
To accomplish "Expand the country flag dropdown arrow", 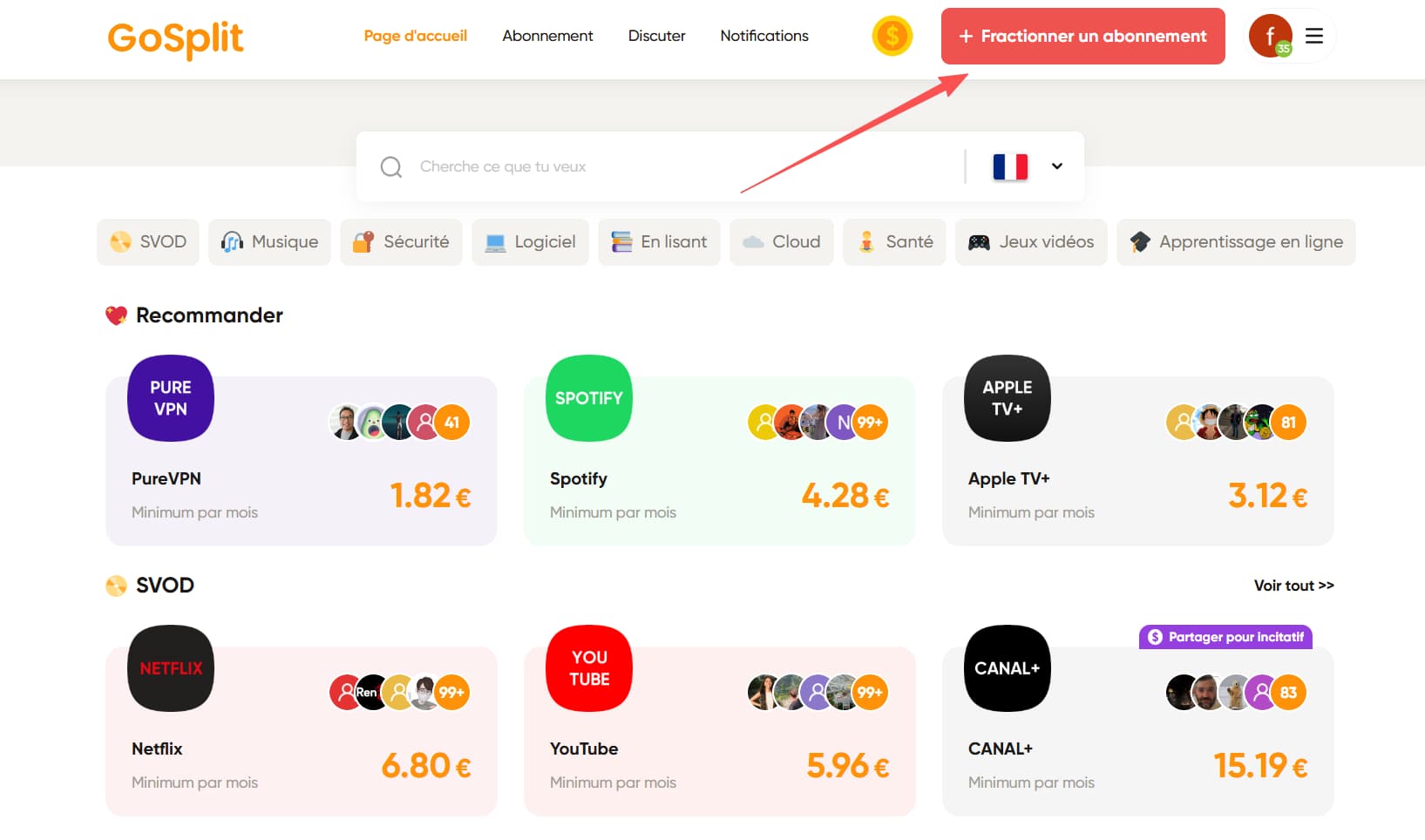I will pos(1056,166).
